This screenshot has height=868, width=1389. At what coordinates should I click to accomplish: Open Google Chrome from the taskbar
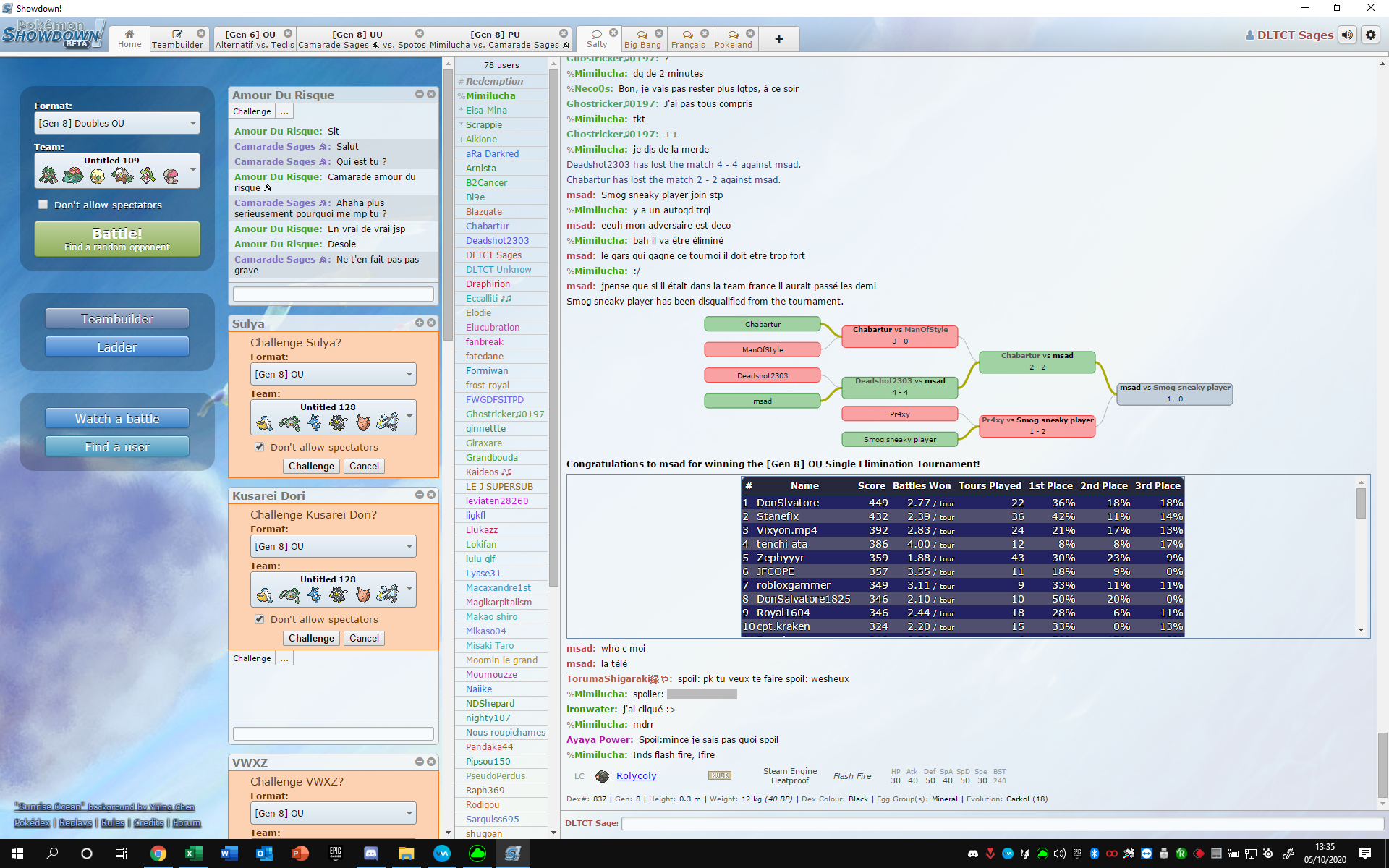158,854
